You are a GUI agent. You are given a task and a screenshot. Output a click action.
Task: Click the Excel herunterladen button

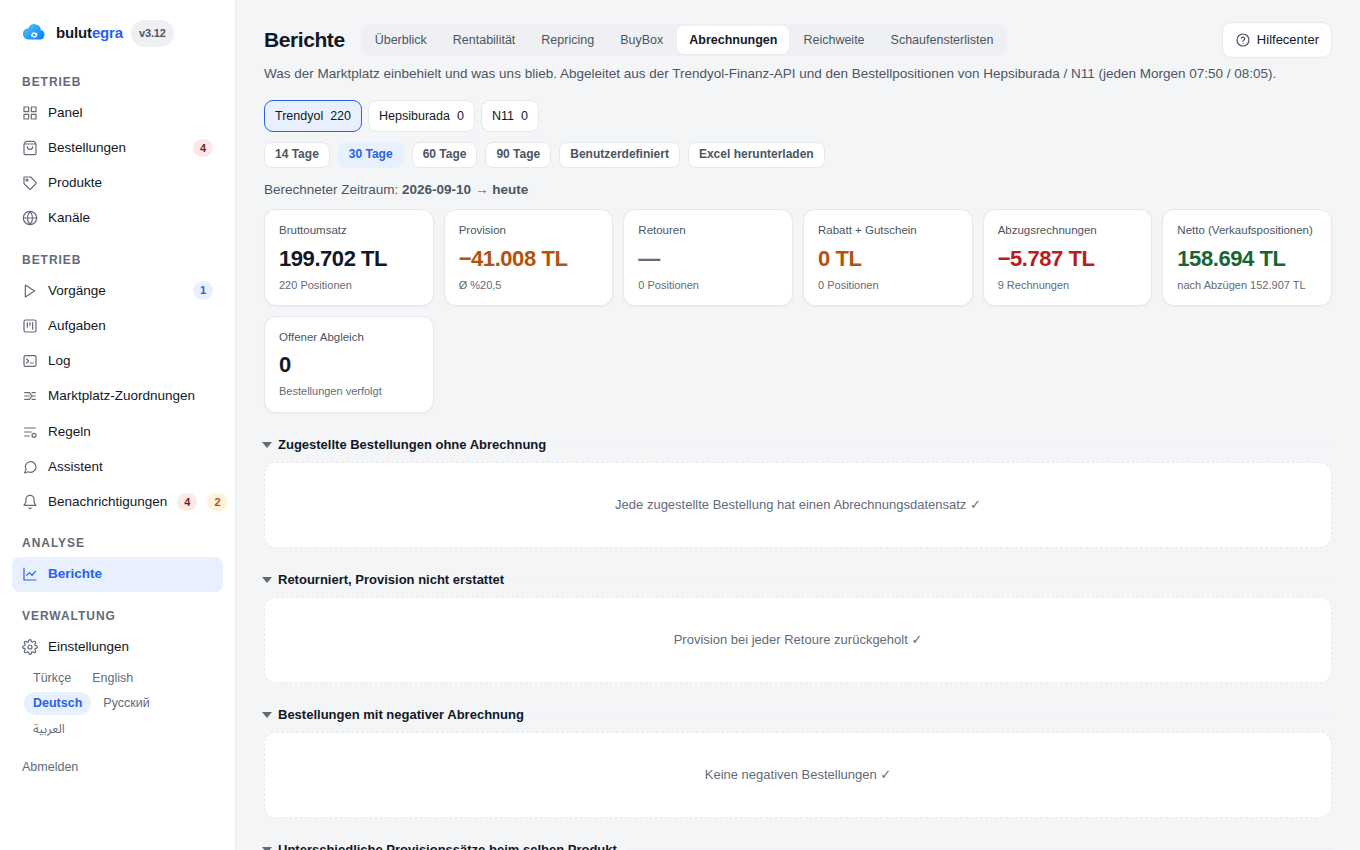click(x=756, y=154)
